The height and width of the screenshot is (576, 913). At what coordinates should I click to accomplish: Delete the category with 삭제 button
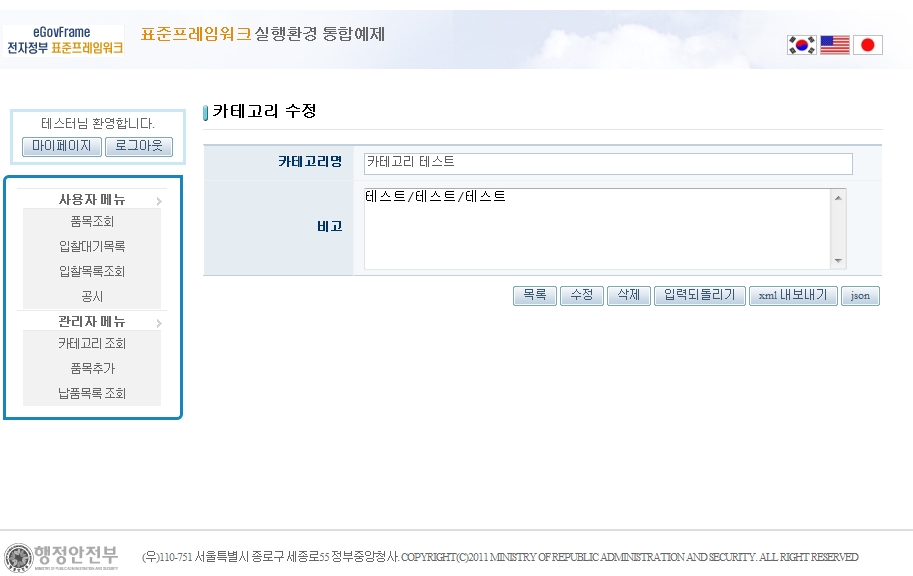tap(628, 295)
